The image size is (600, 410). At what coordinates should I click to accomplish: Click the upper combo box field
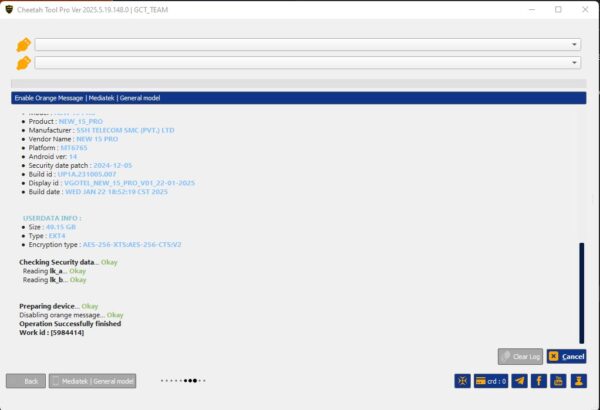click(x=308, y=44)
